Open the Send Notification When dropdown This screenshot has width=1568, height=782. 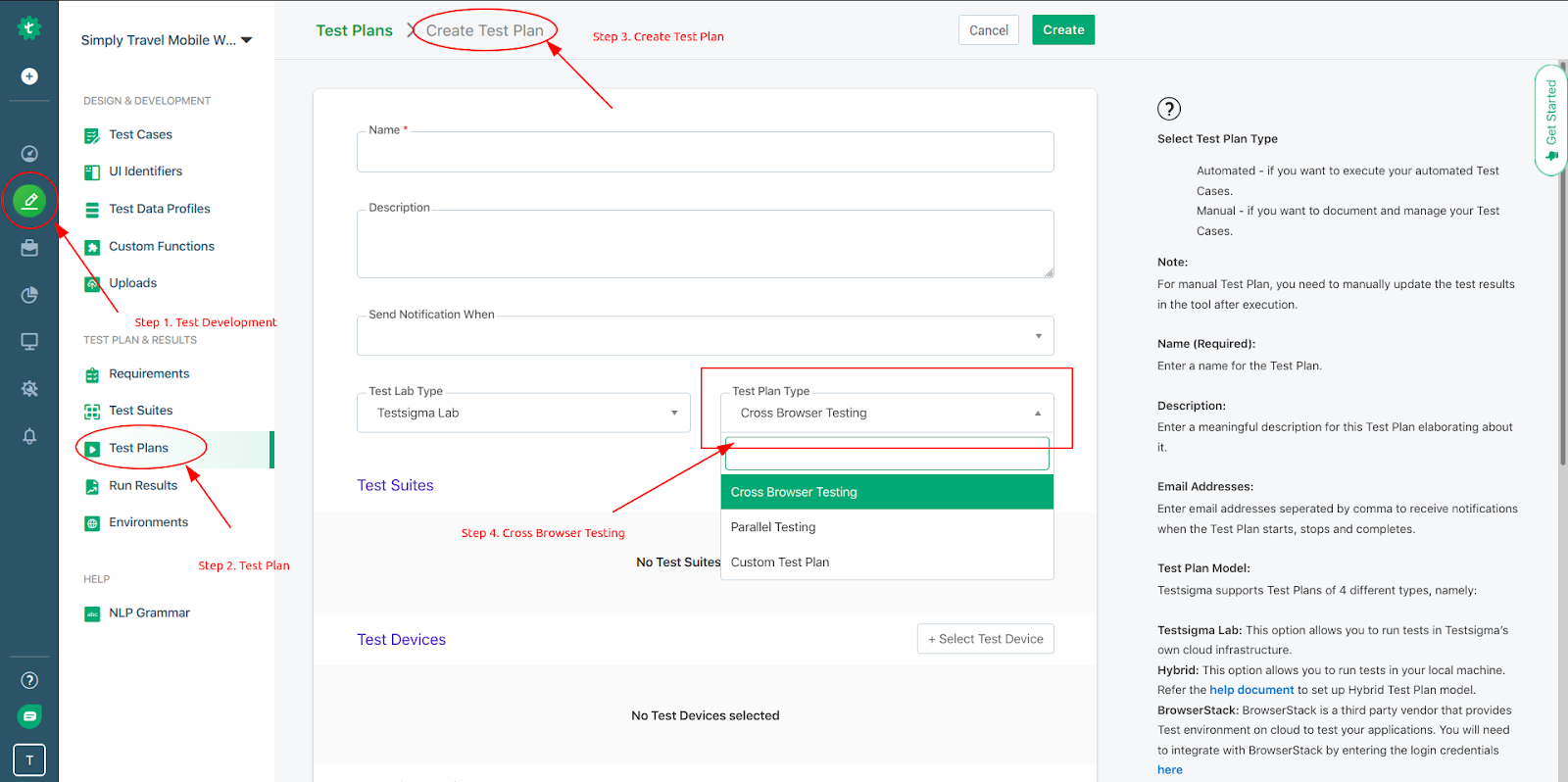click(x=706, y=336)
